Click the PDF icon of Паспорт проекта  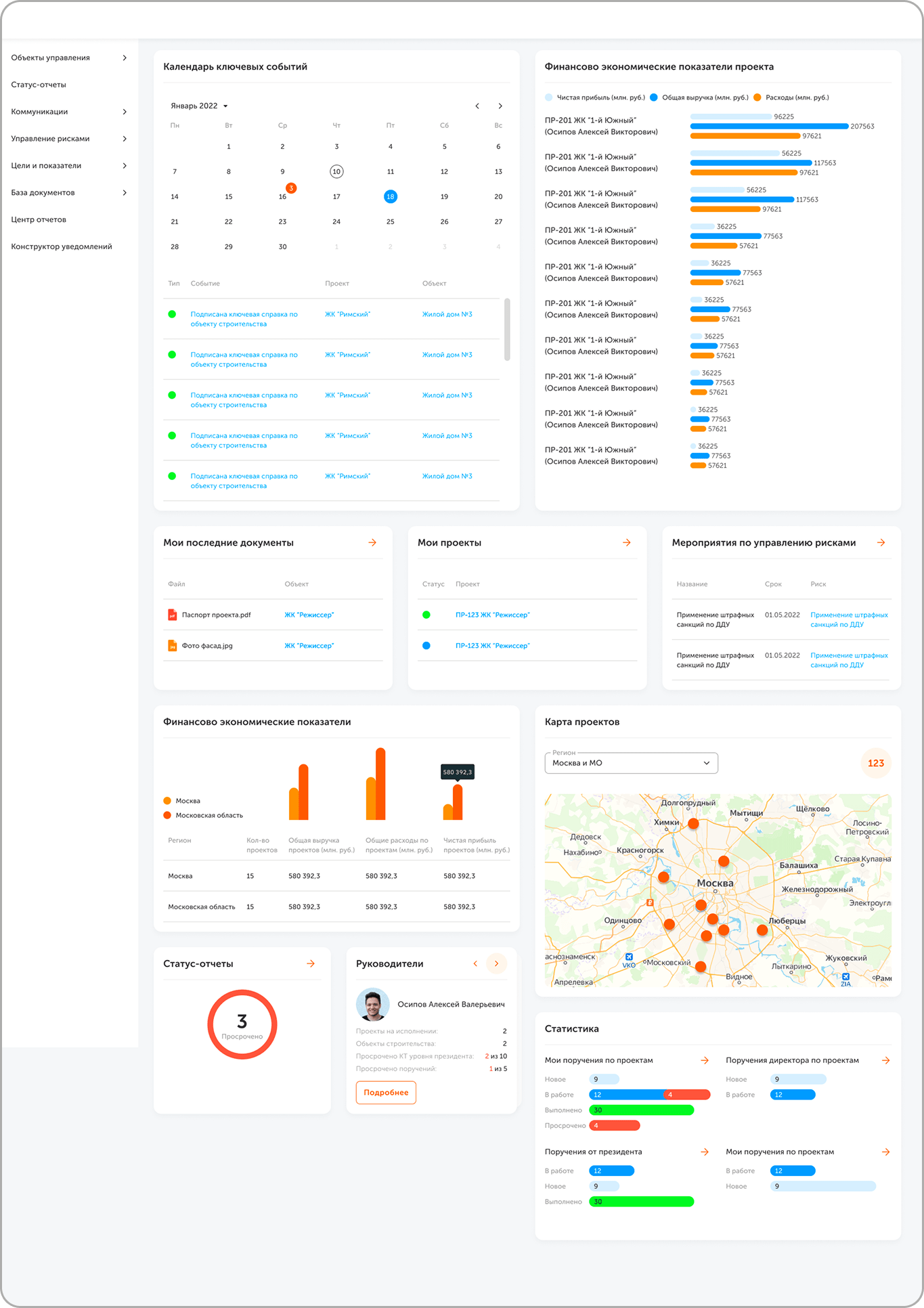(173, 615)
